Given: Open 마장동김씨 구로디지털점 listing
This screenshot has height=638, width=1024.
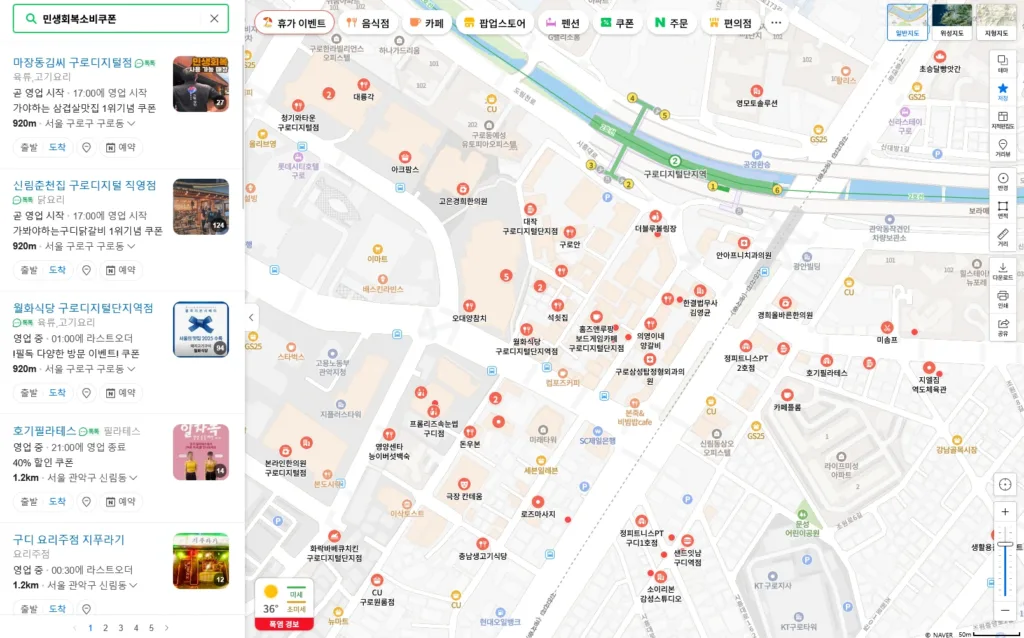Looking at the screenshot, I should point(72,62).
